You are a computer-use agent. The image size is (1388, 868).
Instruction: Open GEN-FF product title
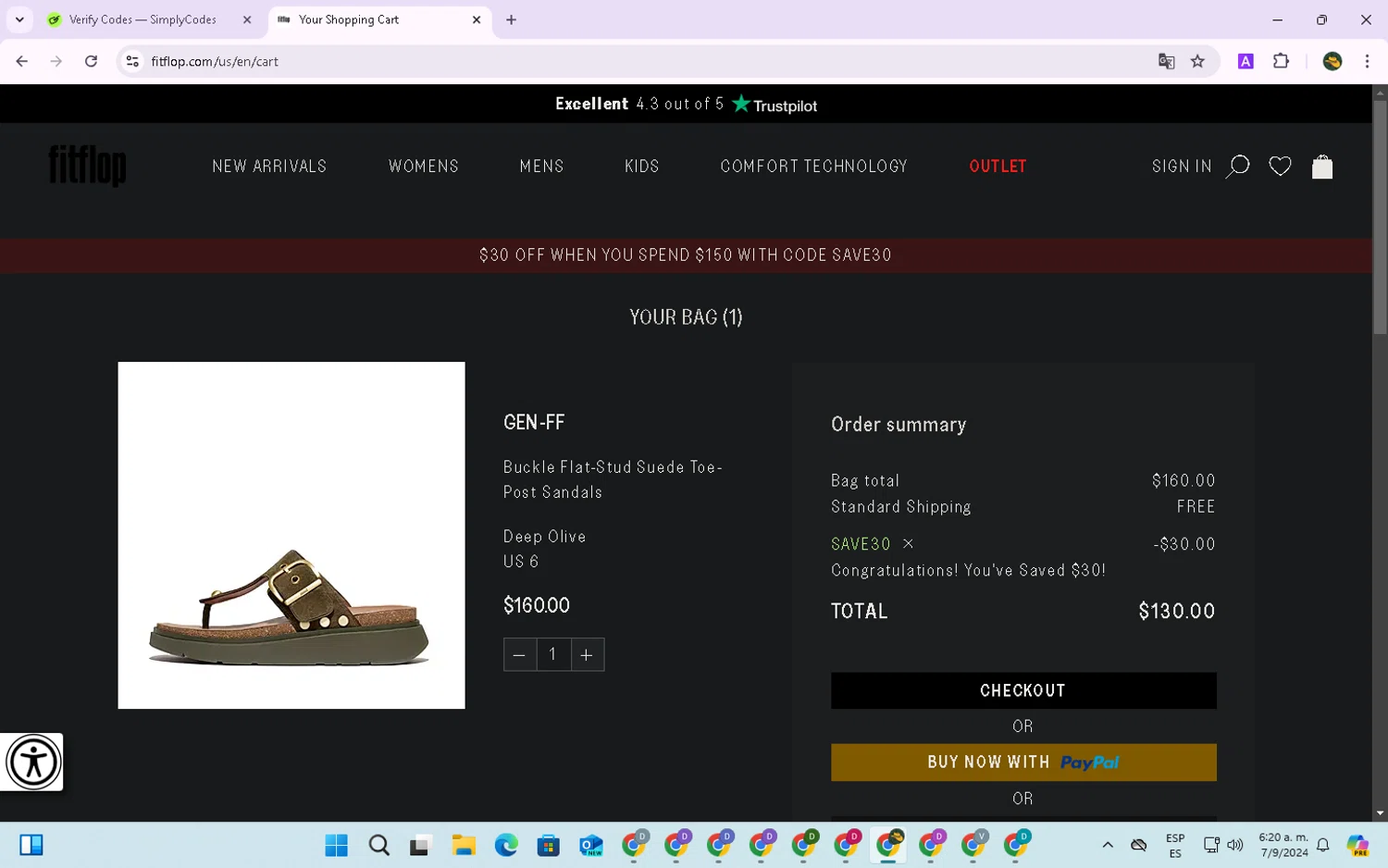coord(534,423)
